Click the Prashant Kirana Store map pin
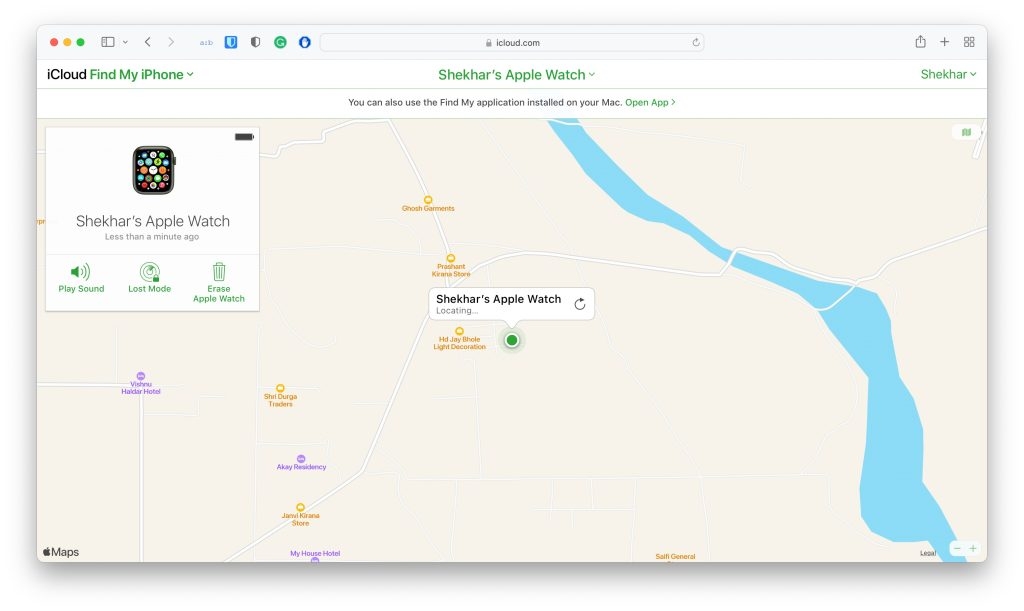Viewport: 1024px width, 611px height. (x=451, y=258)
